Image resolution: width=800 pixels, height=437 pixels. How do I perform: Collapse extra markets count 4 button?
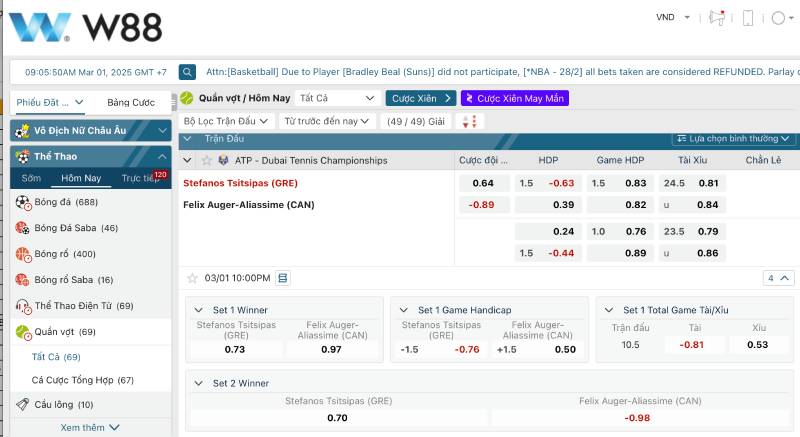(778, 278)
